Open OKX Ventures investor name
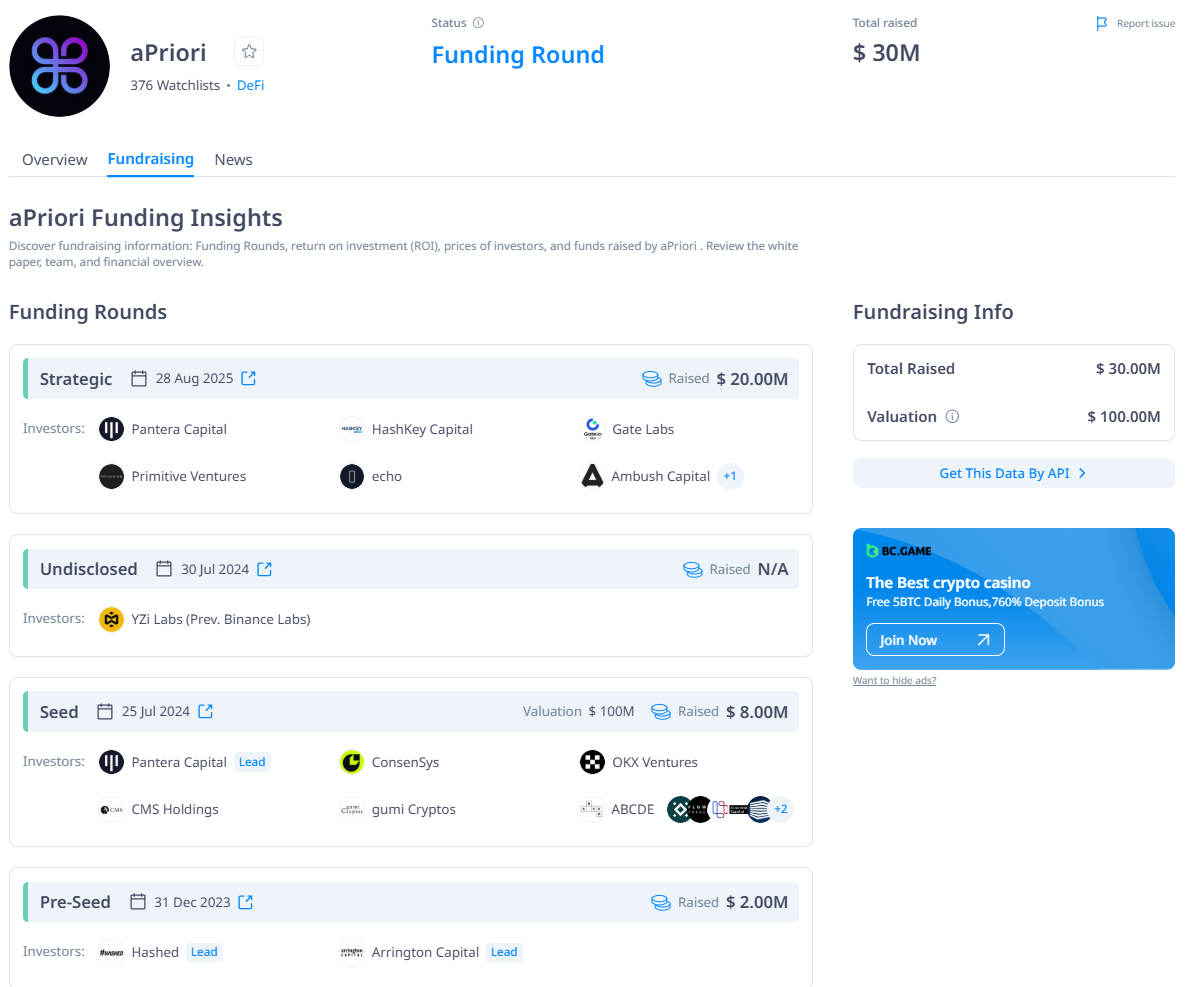 pos(655,762)
